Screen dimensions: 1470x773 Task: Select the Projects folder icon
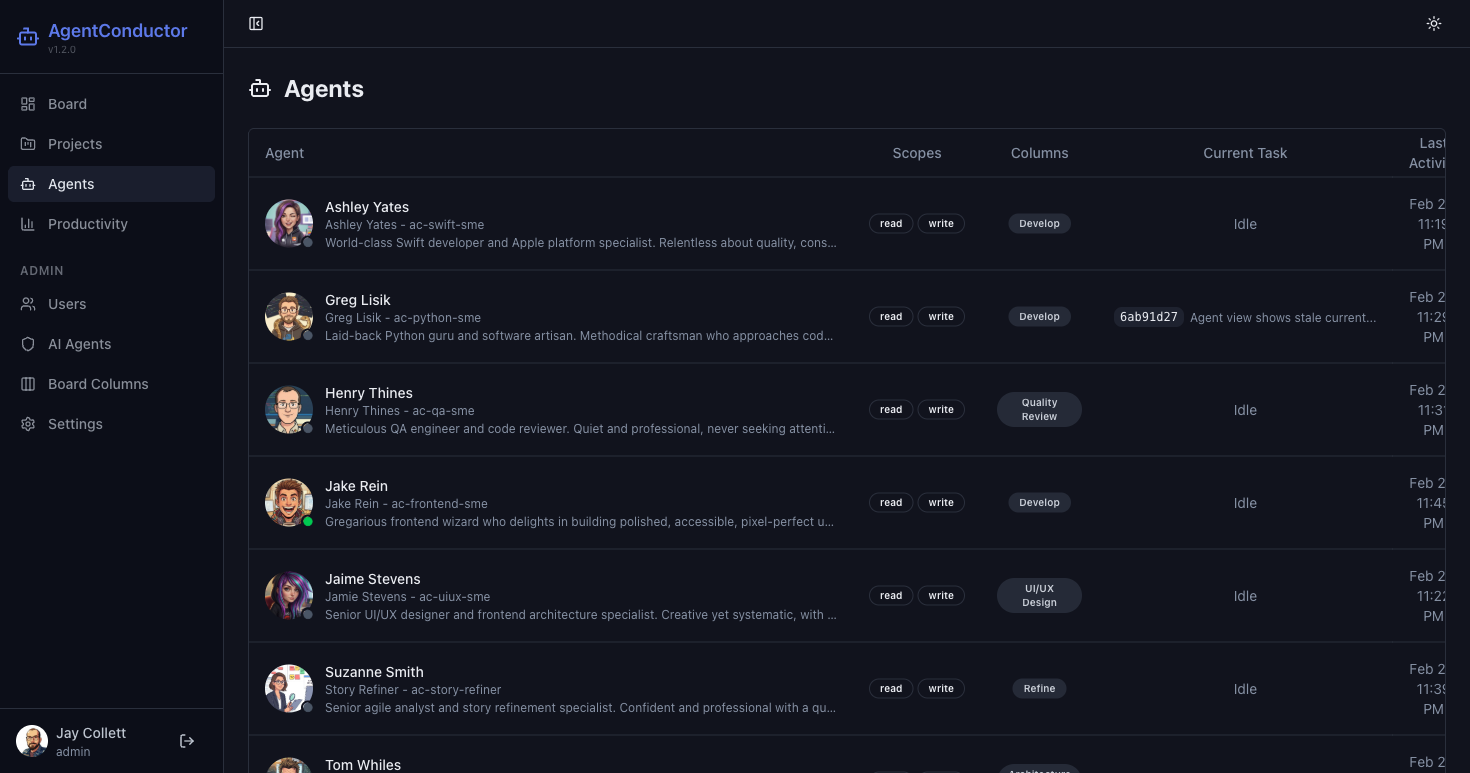(29, 144)
